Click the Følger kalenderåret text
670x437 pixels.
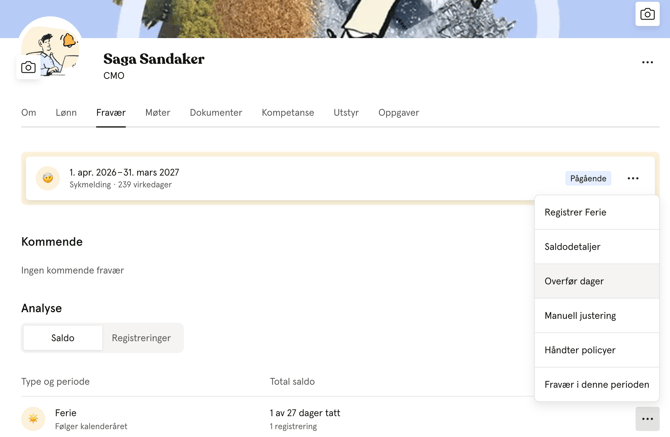[x=91, y=426]
